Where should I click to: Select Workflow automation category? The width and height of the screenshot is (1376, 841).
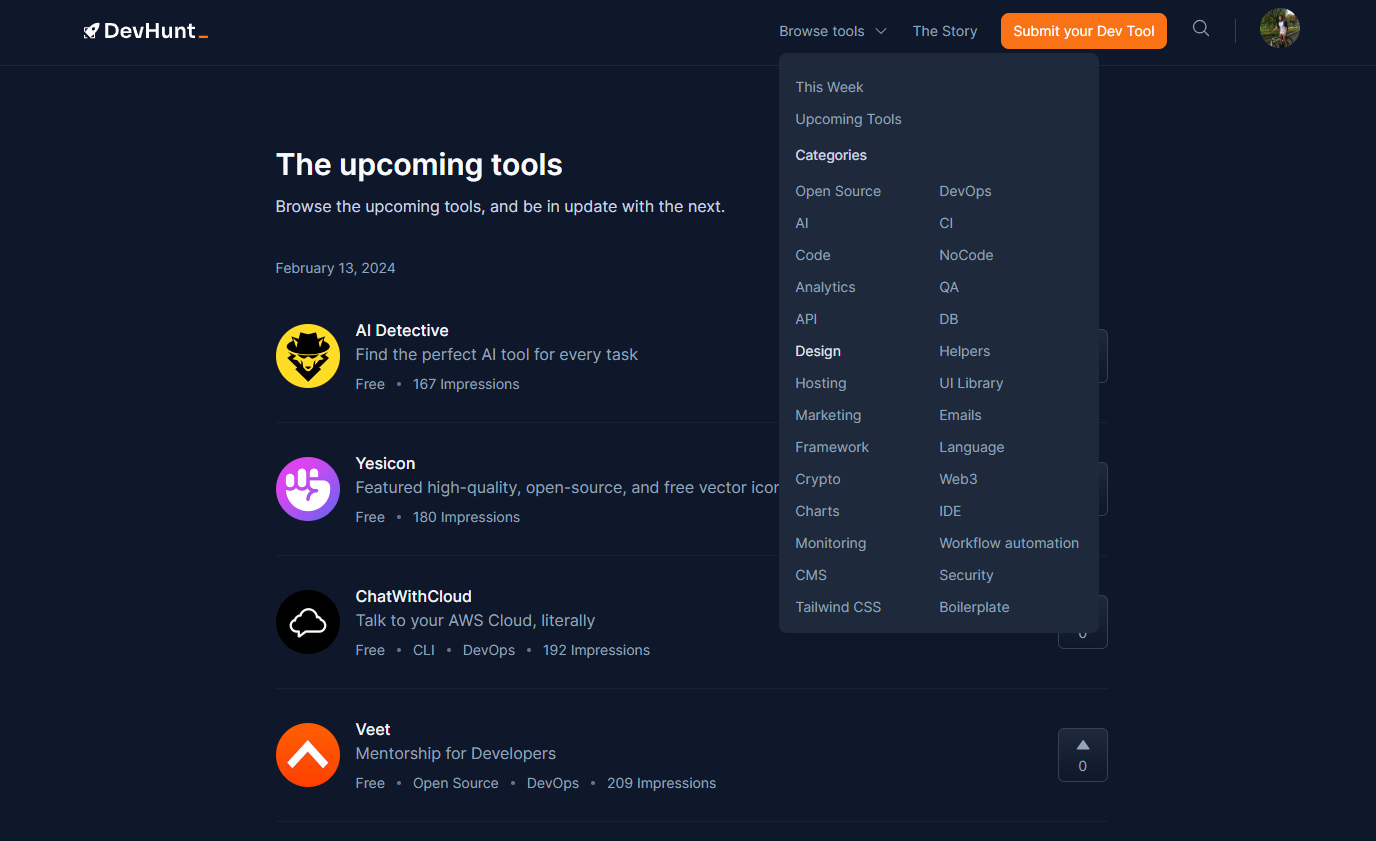(x=1008, y=543)
